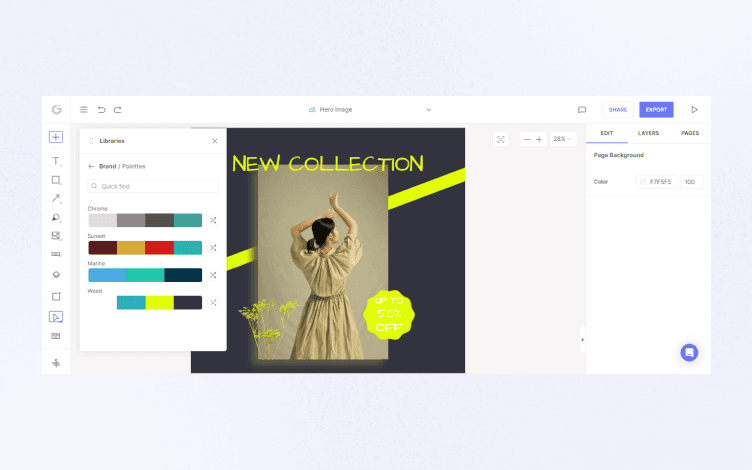The width and height of the screenshot is (752, 470).
Task: Zoom in with the plus button
Action: coord(539,140)
